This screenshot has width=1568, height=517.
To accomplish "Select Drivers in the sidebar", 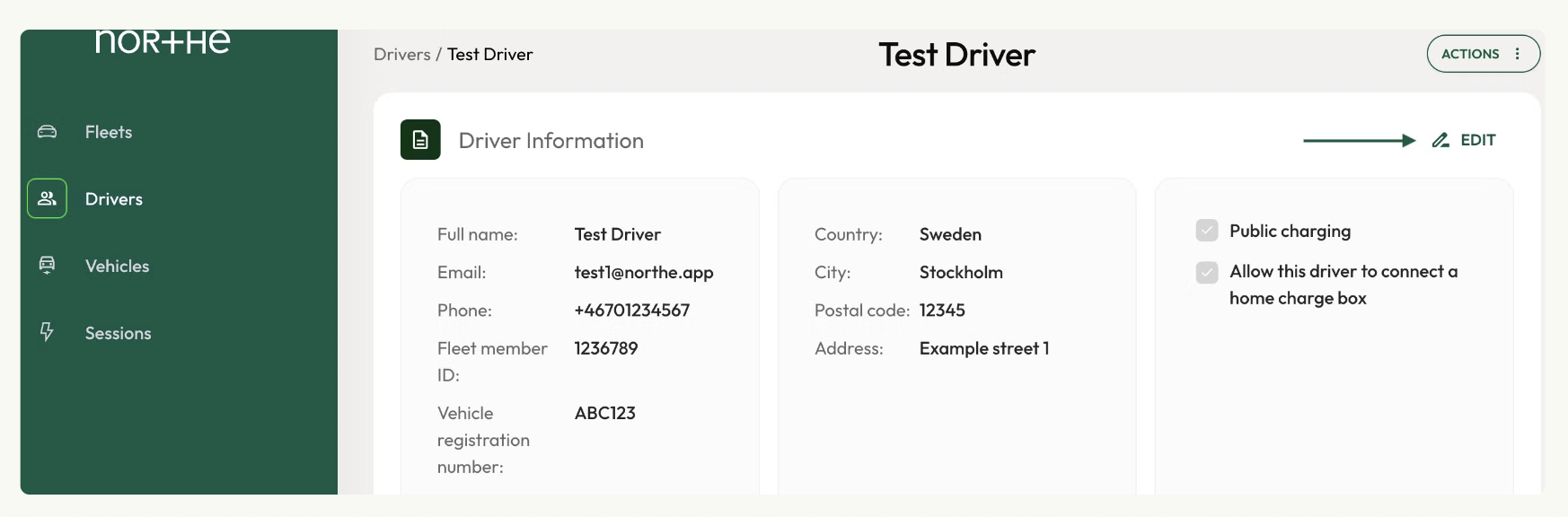I will click(x=113, y=199).
